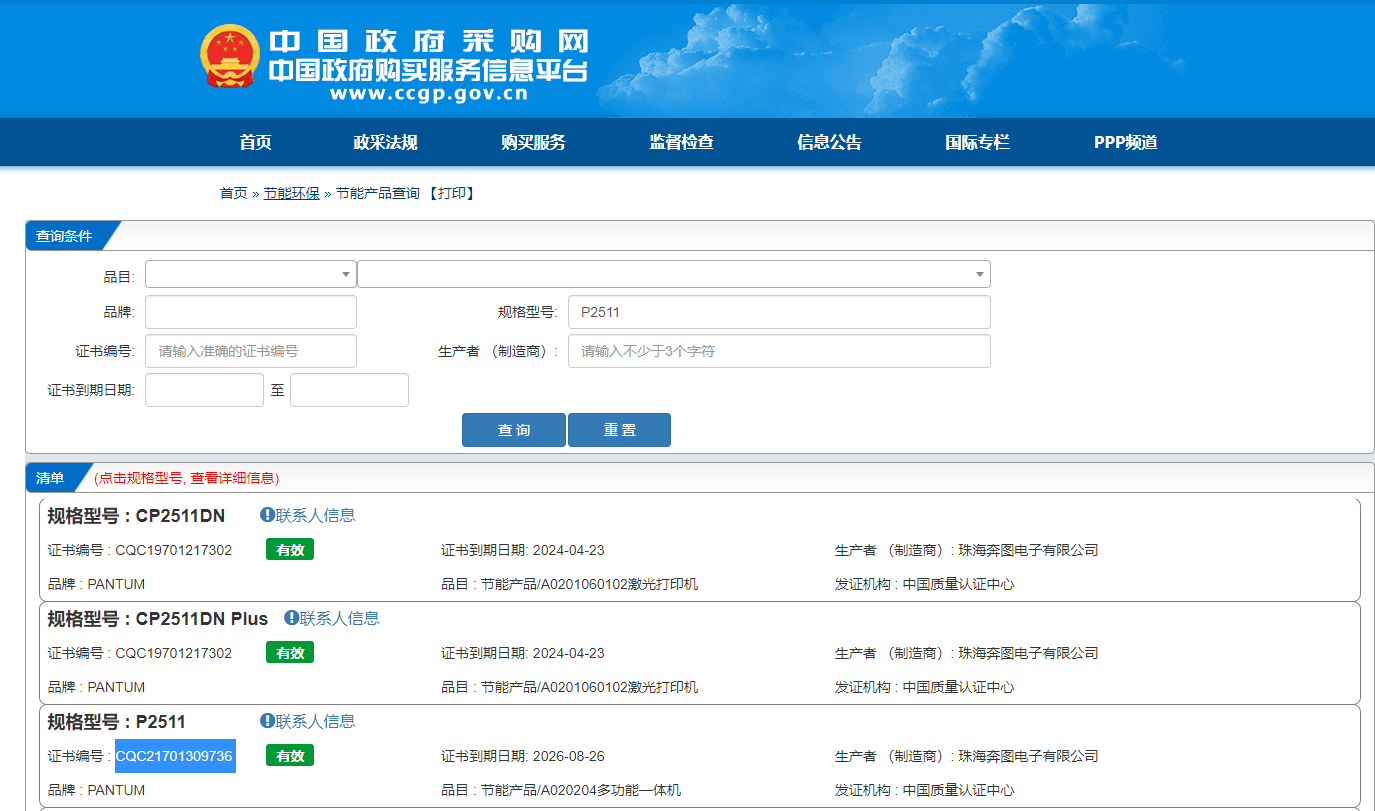
Task: Open 监督检查 navigation item
Action: pos(681,142)
